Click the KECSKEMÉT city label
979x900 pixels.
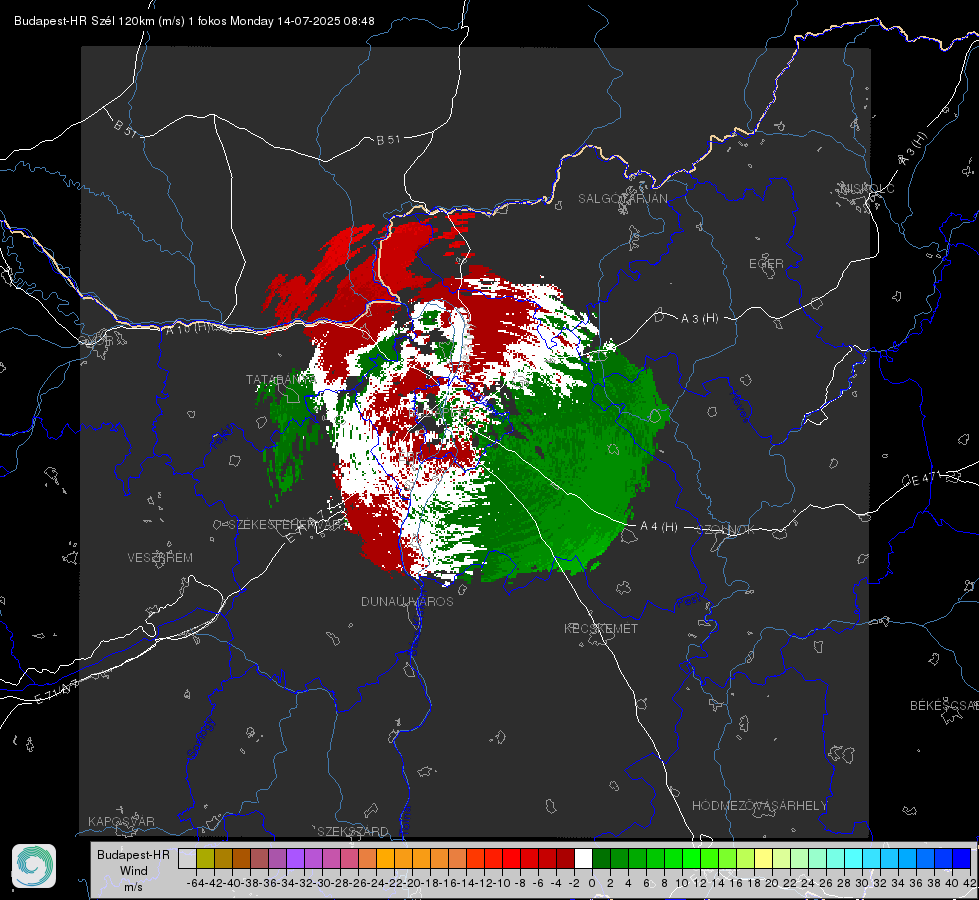tap(601, 628)
